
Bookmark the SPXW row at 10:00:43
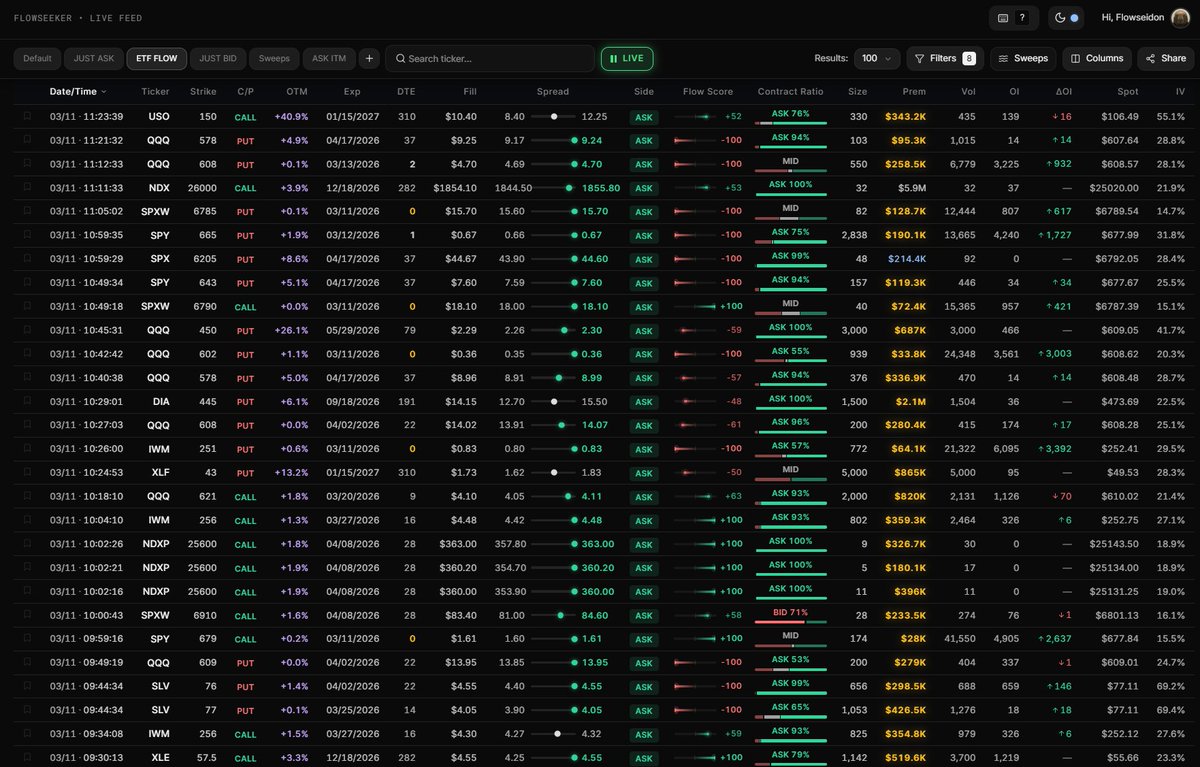click(x=28, y=615)
